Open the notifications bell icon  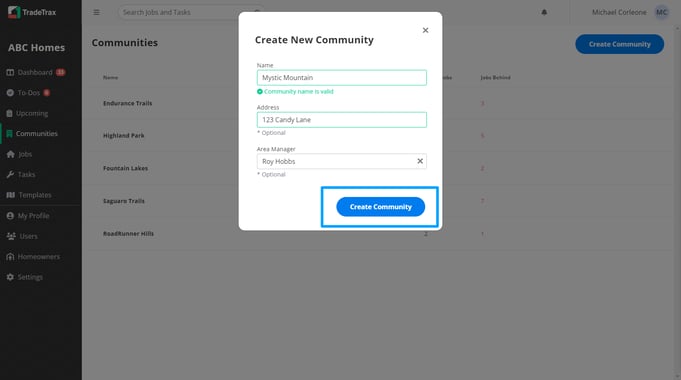coord(544,12)
